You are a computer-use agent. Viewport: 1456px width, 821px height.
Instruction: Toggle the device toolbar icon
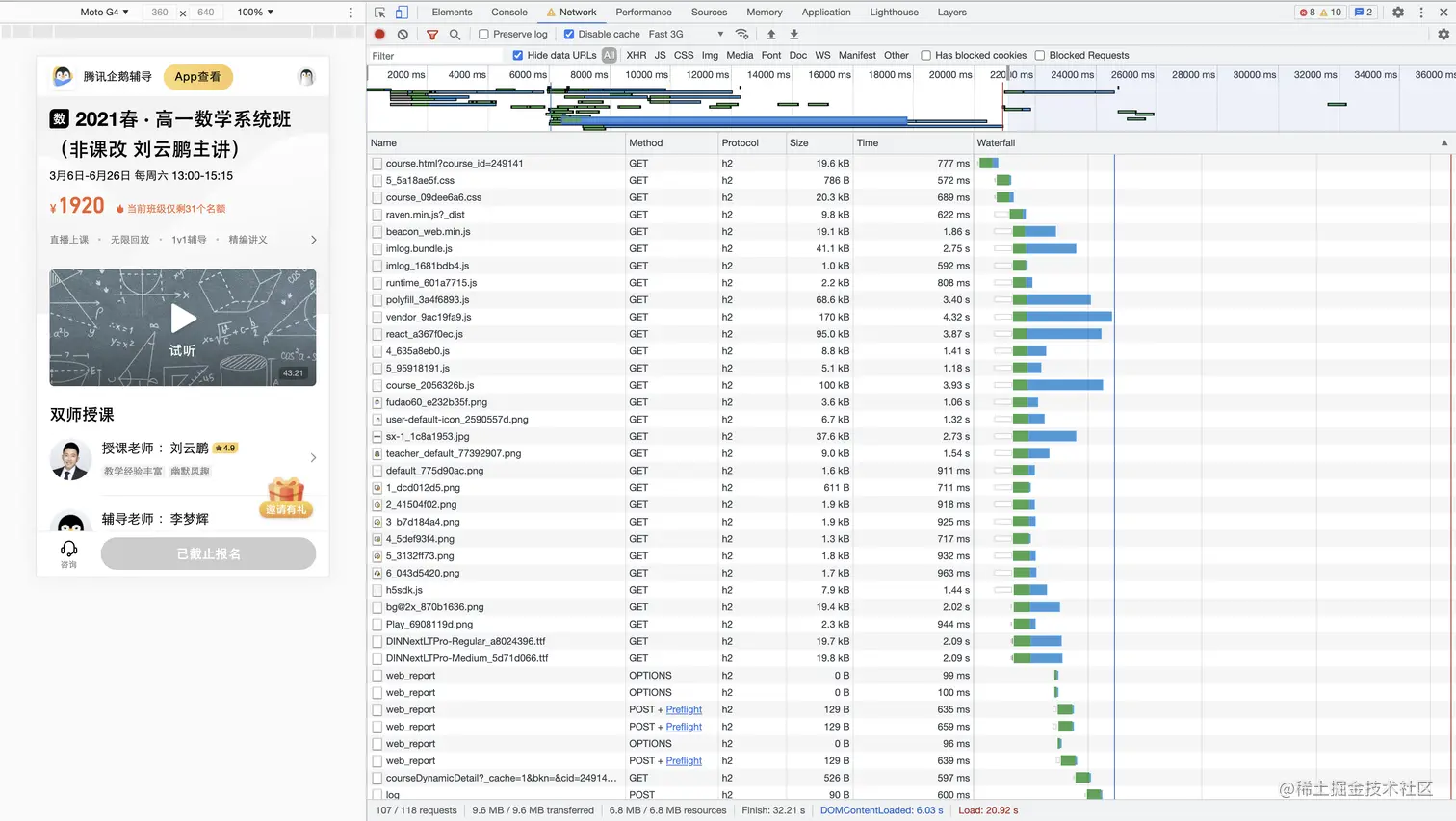[402, 13]
